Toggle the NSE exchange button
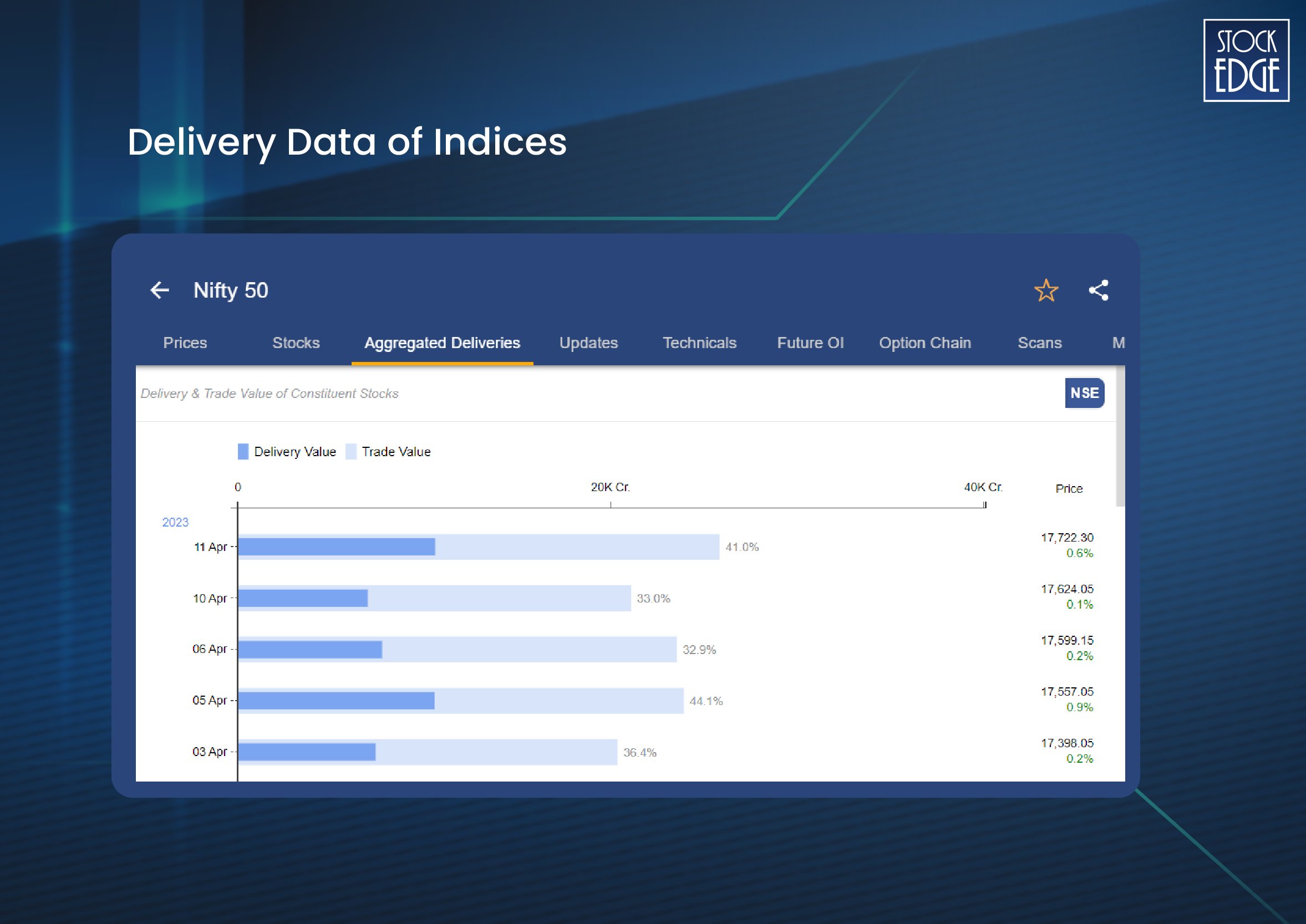Image resolution: width=1306 pixels, height=924 pixels. coord(1084,393)
